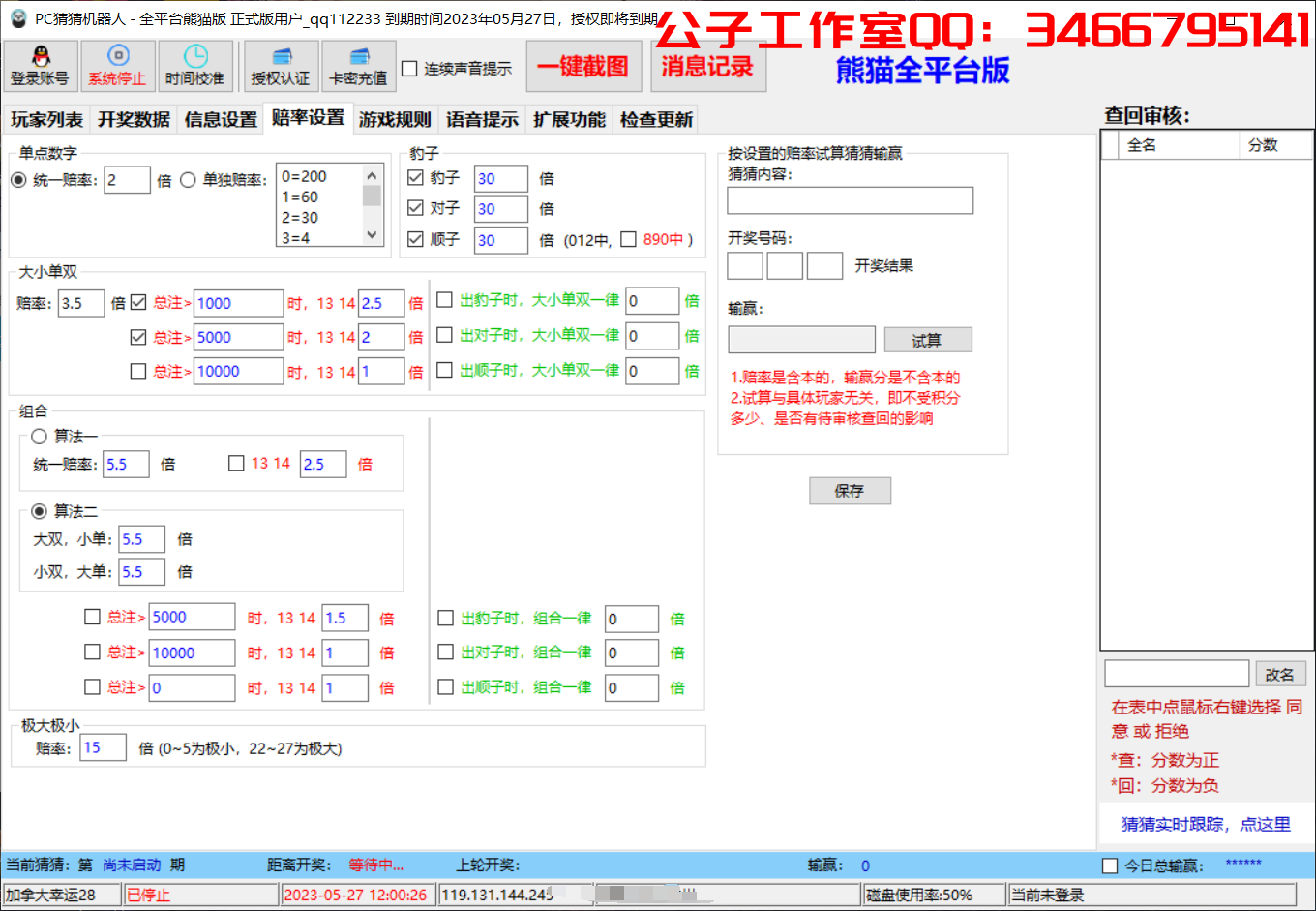
Task: Select the 统一赔率 radio button
Action: click(x=18, y=180)
